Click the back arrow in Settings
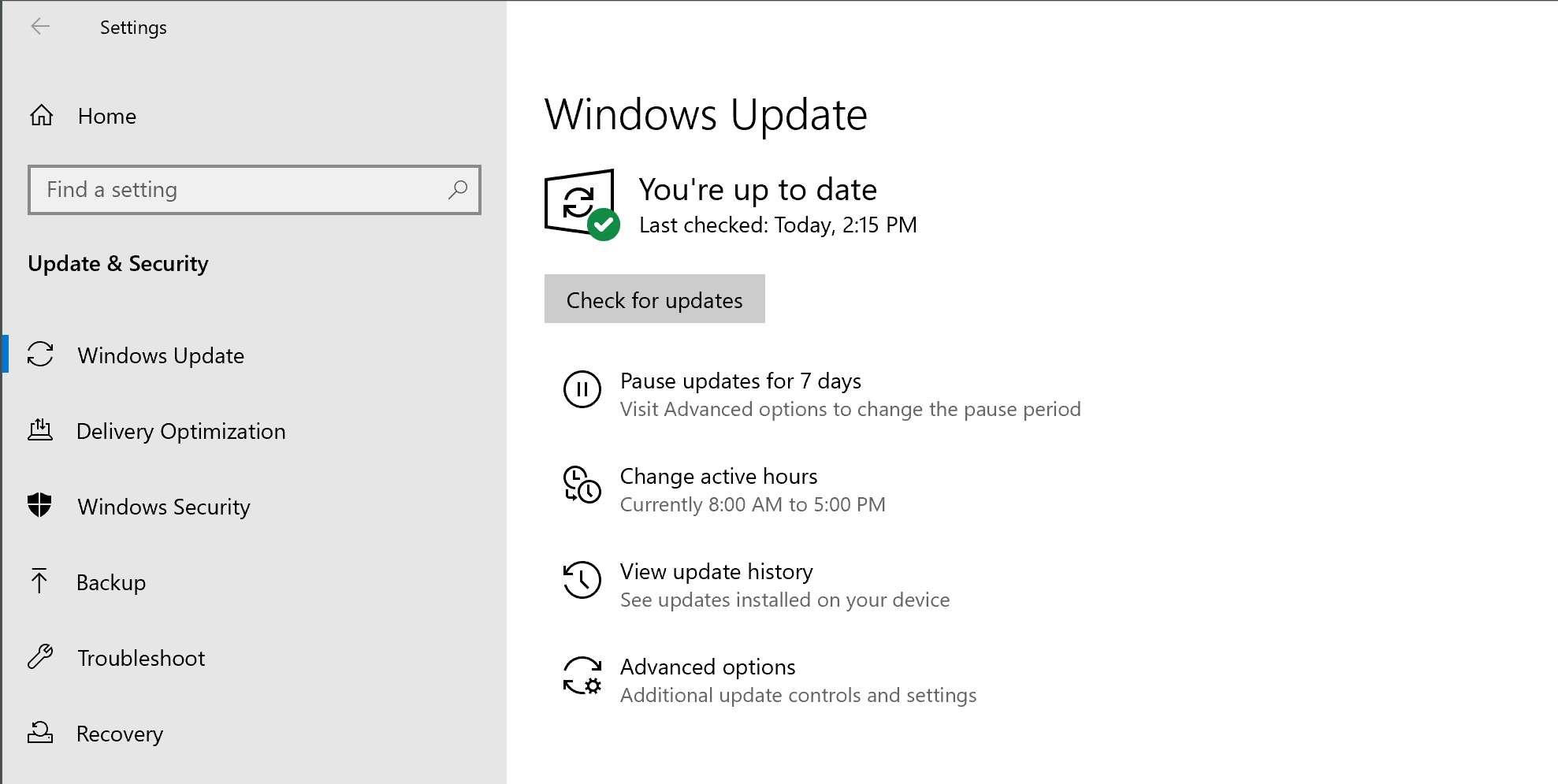This screenshot has height=784, width=1558. [x=40, y=27]
